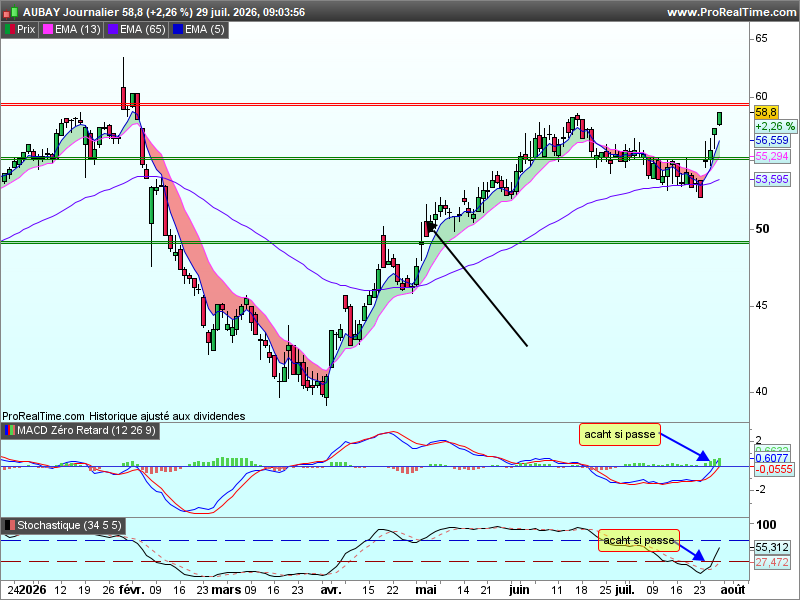The width and height of the screenshot is (800, 600).
Task: Click the avr. date axis label
Action: click(x=331, y=590)
